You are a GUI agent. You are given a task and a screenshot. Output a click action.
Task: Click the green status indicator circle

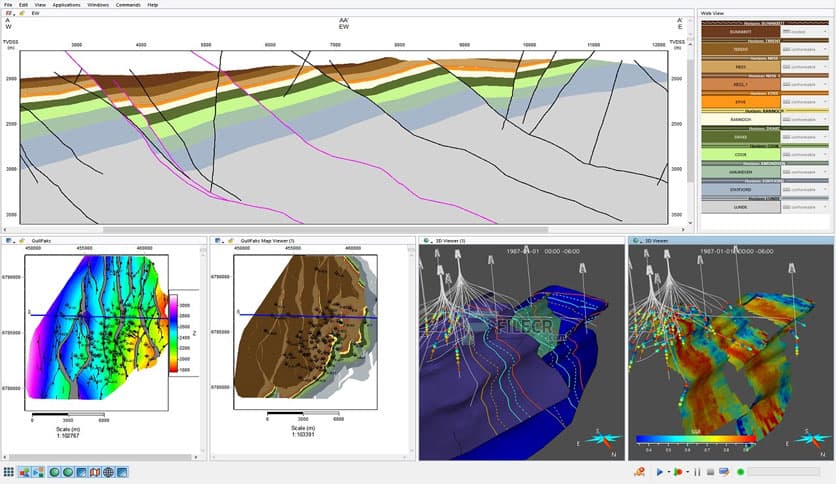pyautogui.click(x=741, y=472)
